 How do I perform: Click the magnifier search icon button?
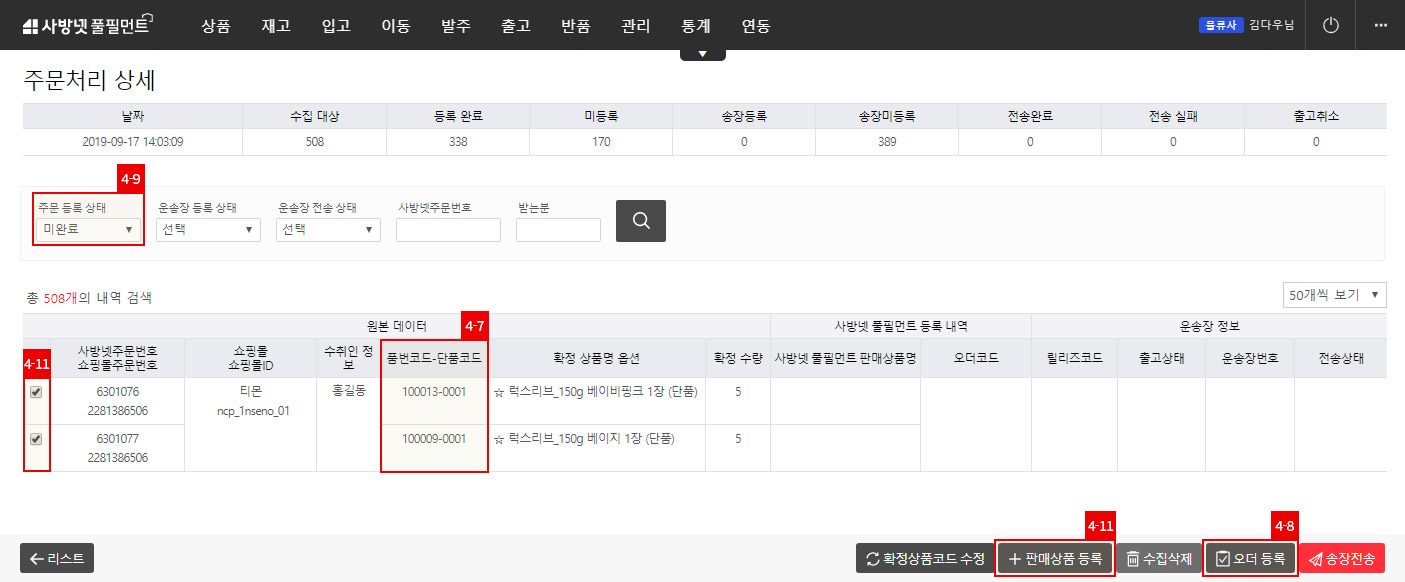640,221
